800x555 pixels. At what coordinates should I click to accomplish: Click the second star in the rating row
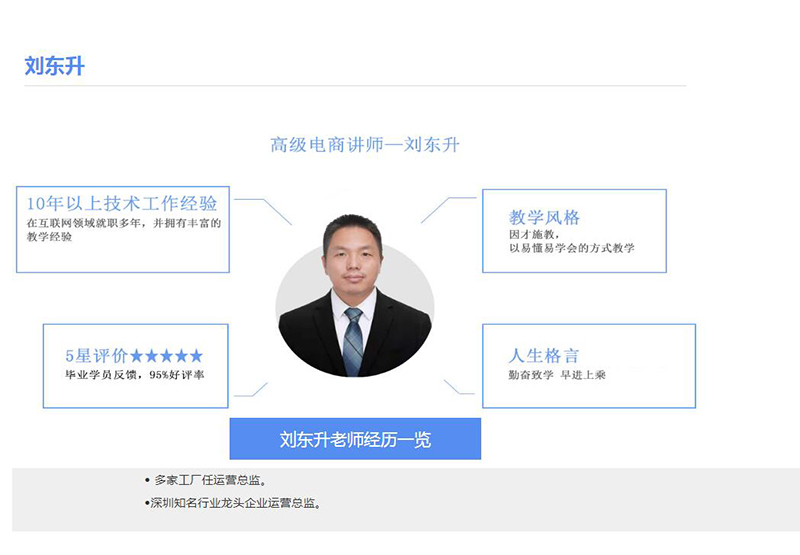click(151, 355)
